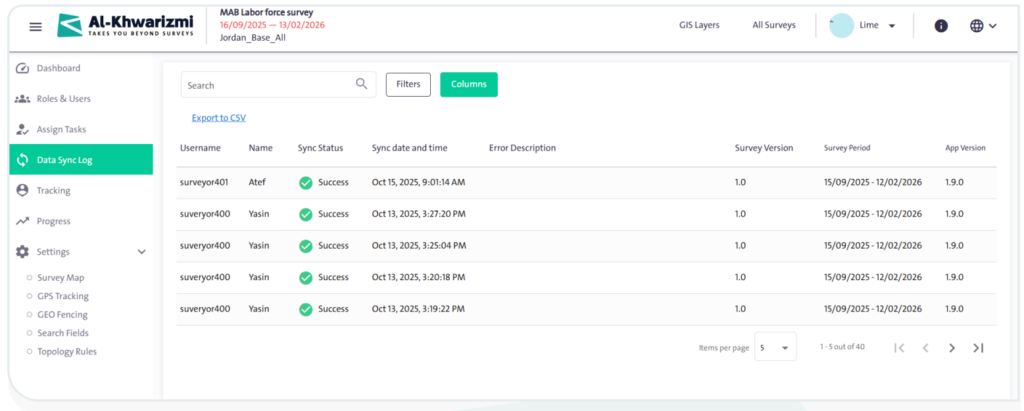Screen dimensions: 1024x411
Task: Select Survey Map under Settings
Action: tap(61, 277)
